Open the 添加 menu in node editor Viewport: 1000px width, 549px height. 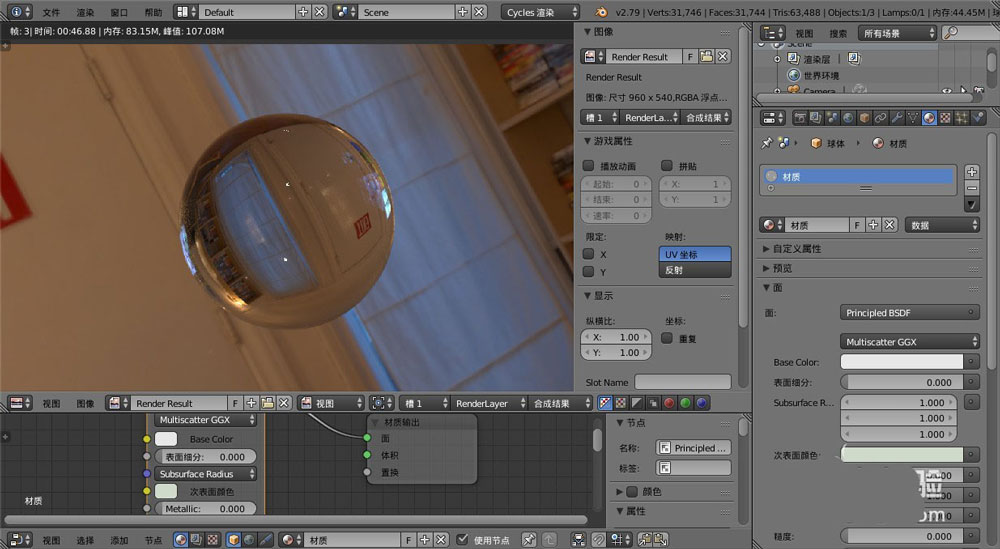tap(119, 540)
